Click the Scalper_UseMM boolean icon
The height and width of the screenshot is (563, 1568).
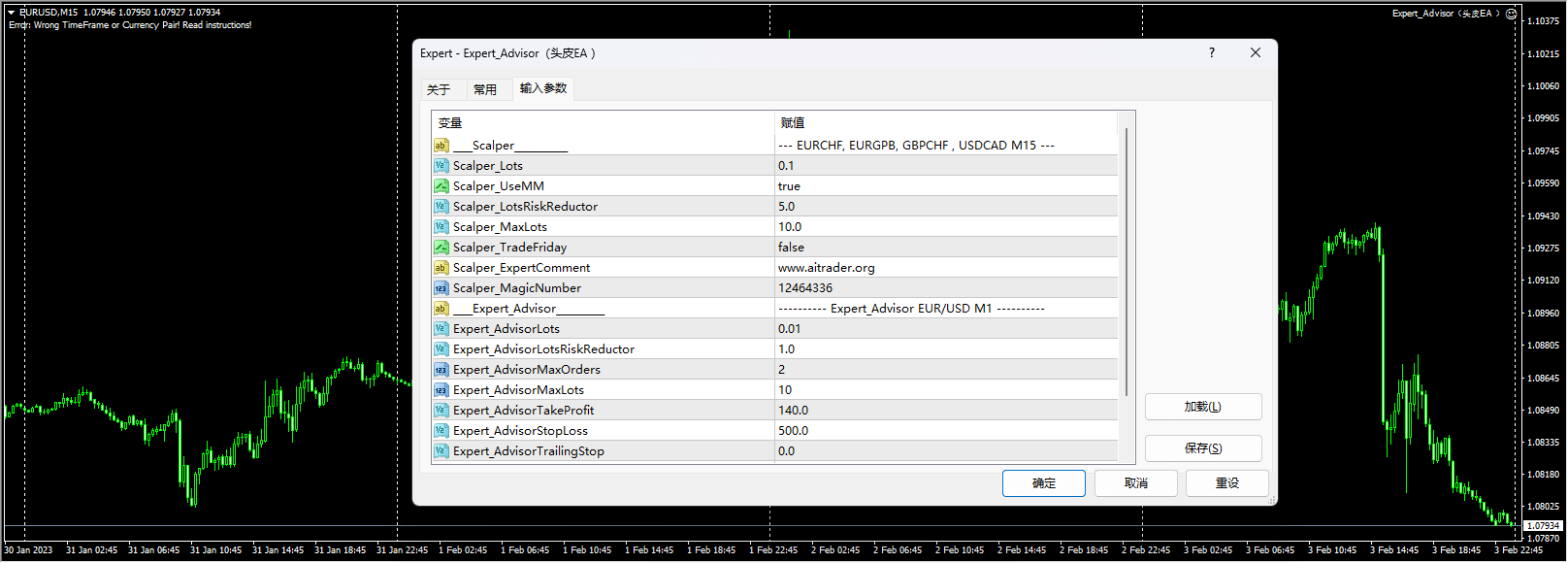pos(441,186)
